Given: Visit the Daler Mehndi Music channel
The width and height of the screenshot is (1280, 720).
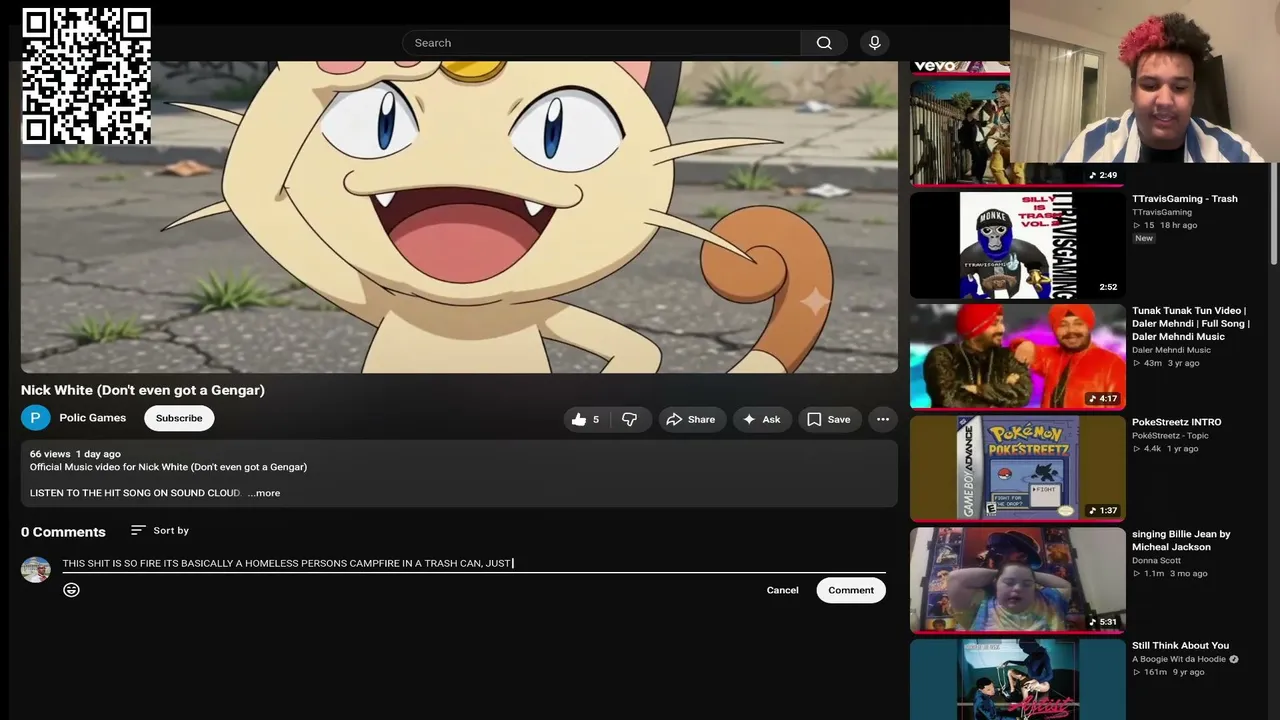Looking at the screenshot, I should pyautogui.click(x=1172, y=350).
